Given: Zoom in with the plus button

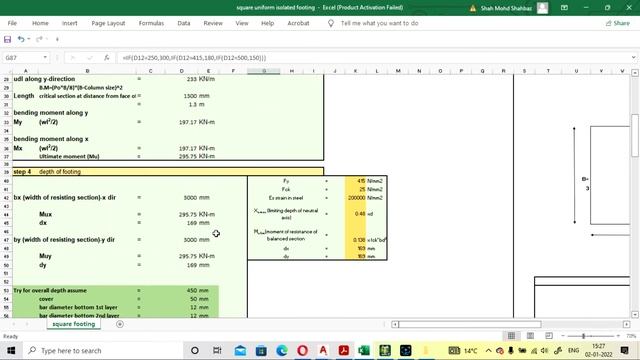Looking at the screenshot, I should tap(618, 336).
